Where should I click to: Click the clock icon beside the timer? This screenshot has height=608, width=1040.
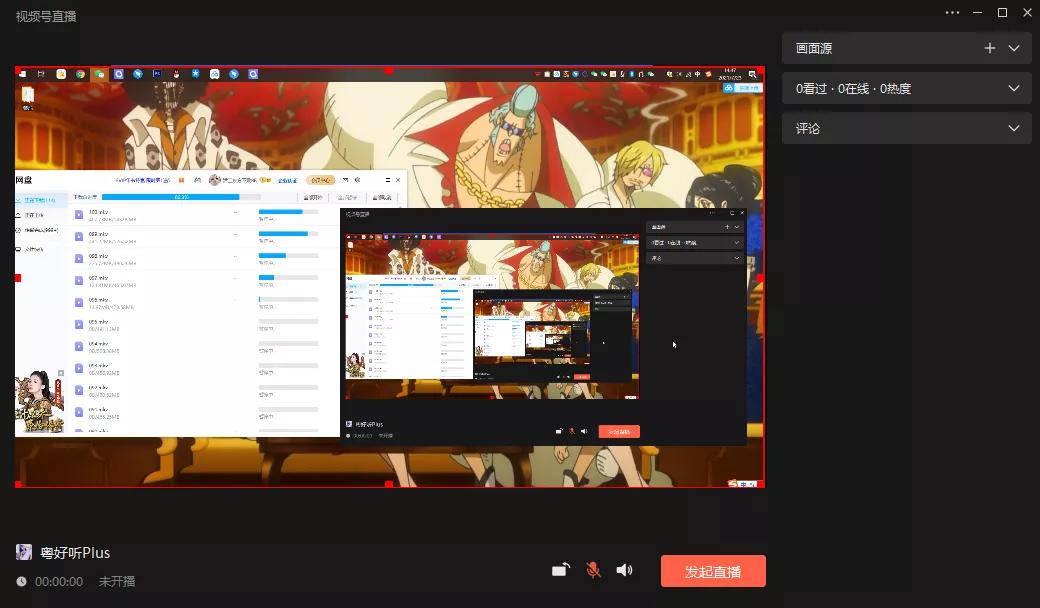(x=22, y=581)
